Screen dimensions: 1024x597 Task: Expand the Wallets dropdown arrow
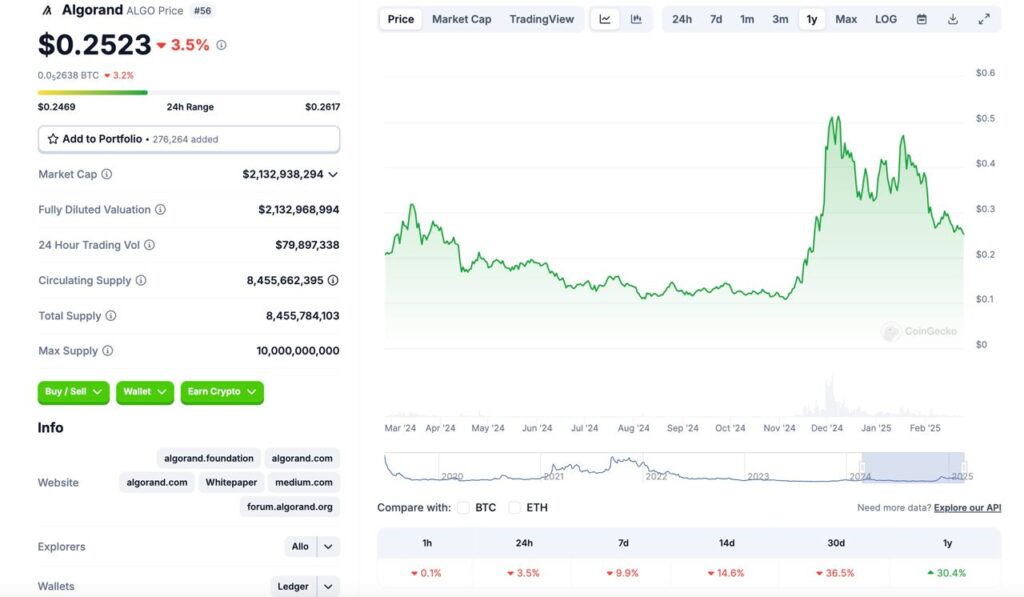(x=328, y=587)
